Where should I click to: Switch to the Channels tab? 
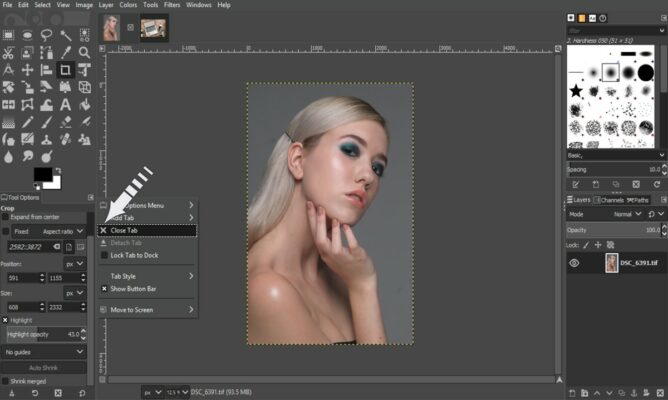[x=612, y=200]
